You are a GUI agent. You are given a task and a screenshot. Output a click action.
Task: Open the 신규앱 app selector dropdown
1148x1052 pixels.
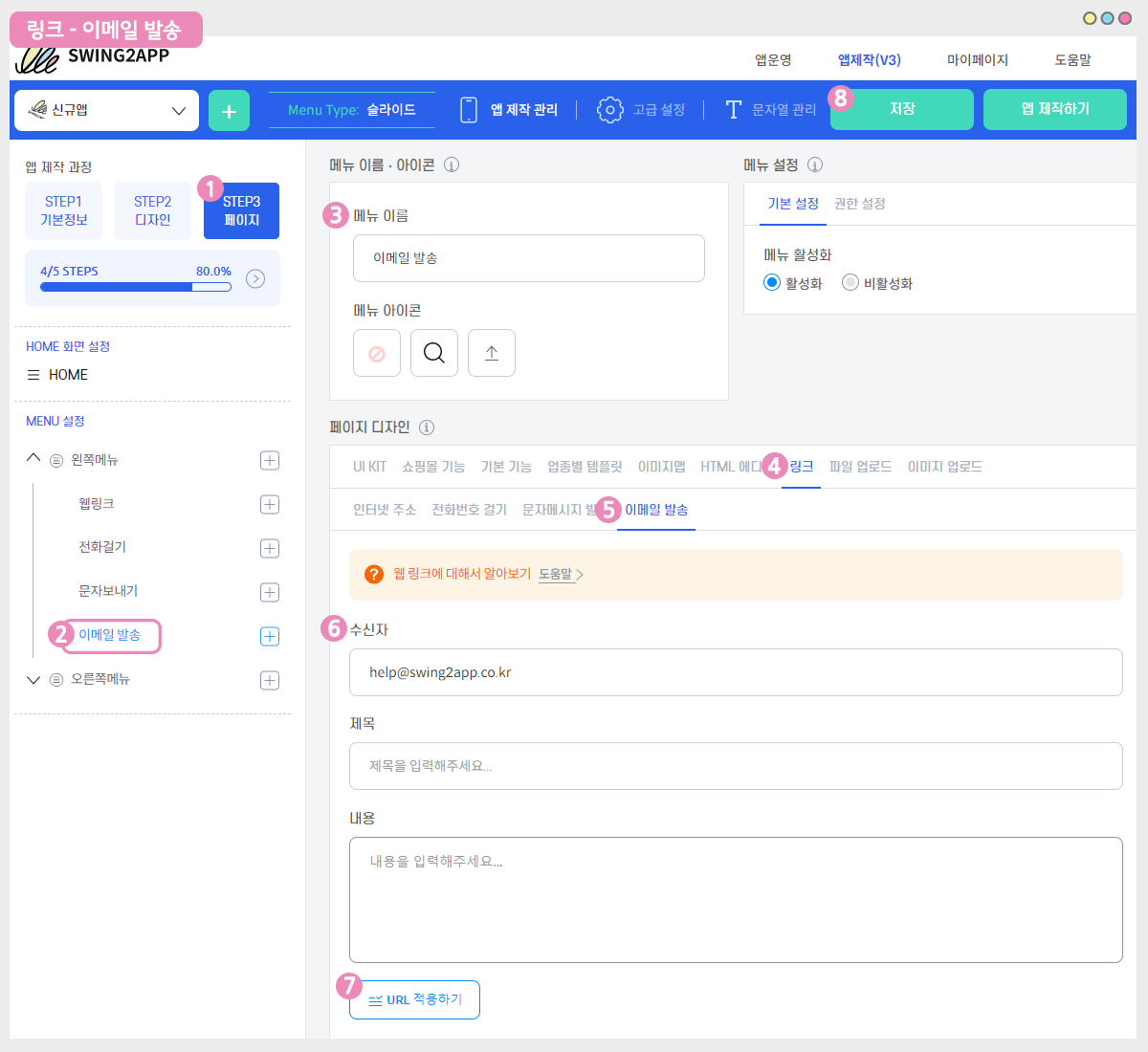(107, 111)
